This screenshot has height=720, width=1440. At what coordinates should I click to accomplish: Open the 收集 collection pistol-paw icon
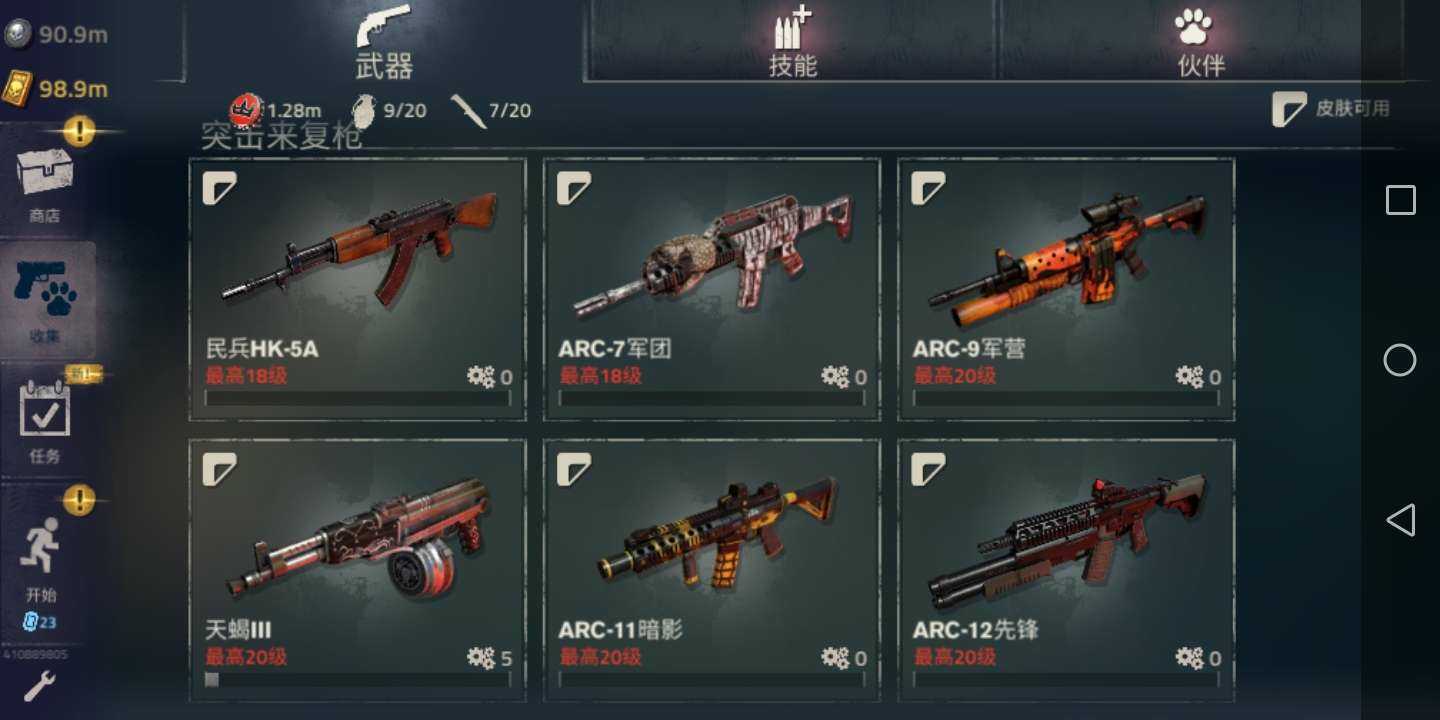pyautogui.click(x=46, y=288)
